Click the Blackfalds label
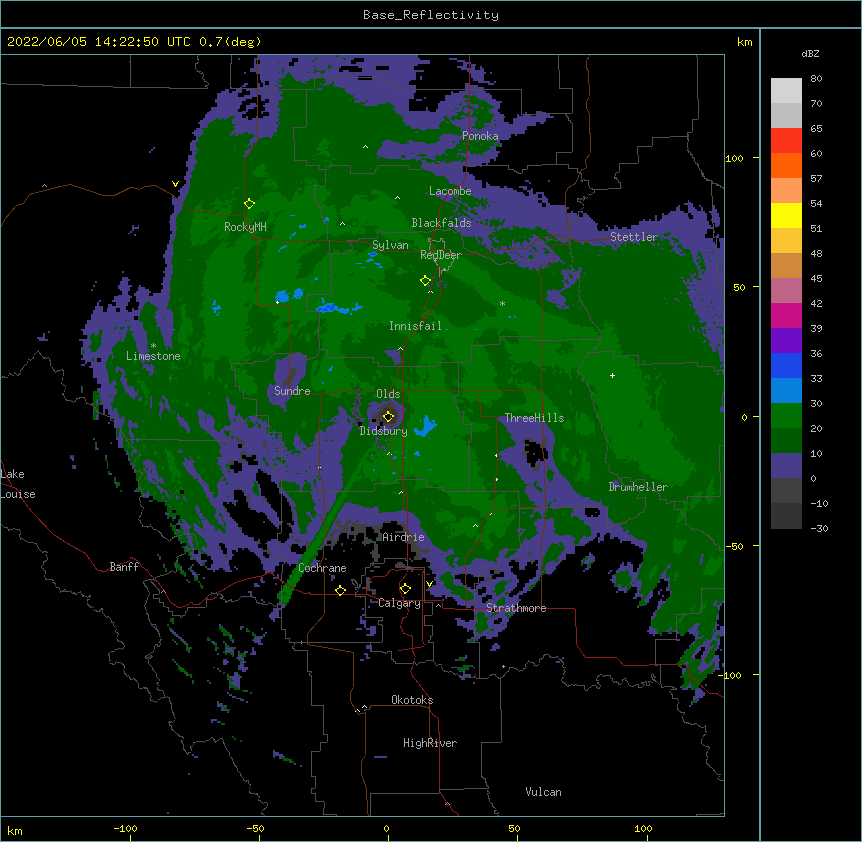The width and height of the screenshot is (862, 842). 441,223
